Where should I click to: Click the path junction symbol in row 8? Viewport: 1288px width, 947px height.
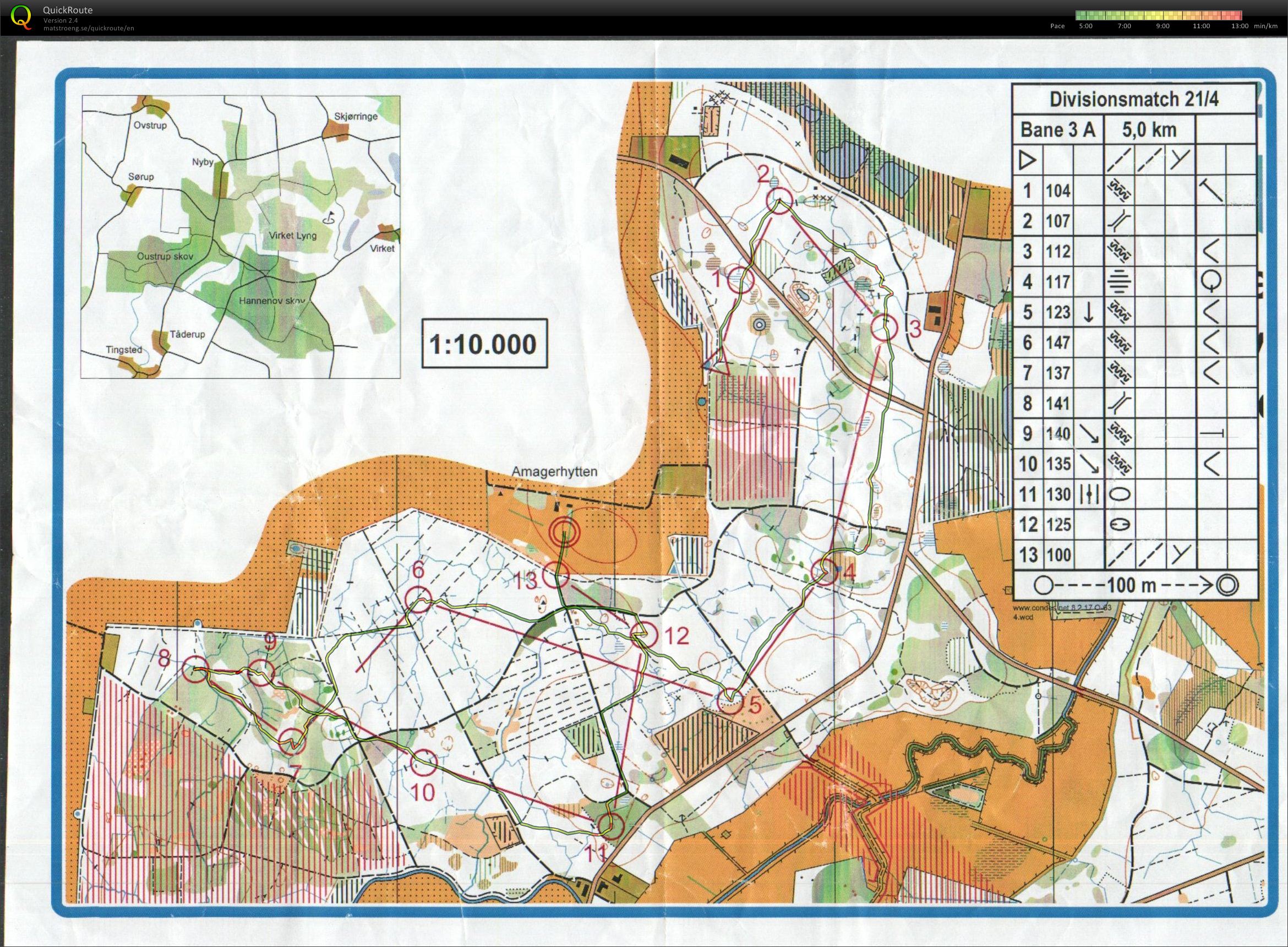point(1119,403)
